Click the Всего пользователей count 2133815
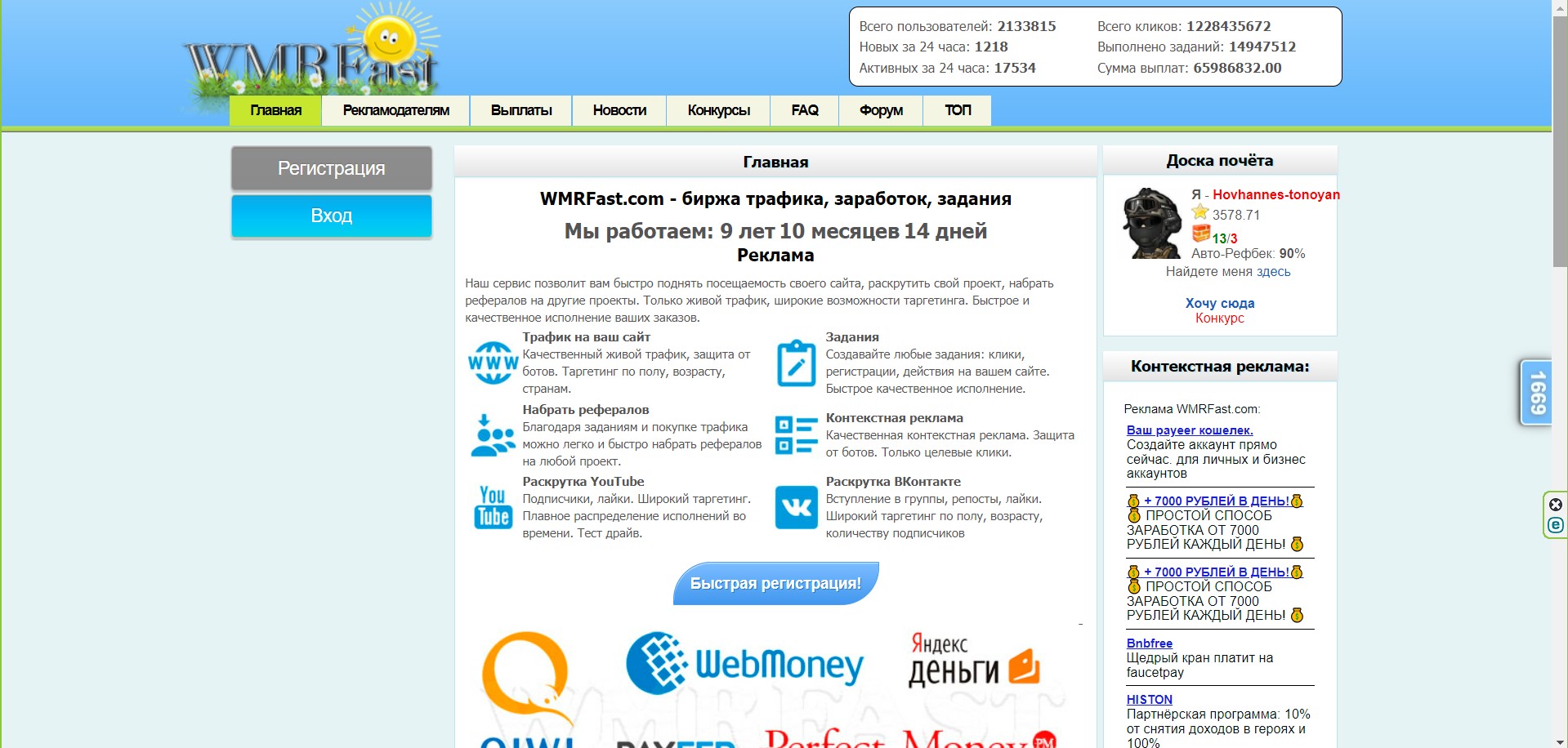 coord(1026,26)
